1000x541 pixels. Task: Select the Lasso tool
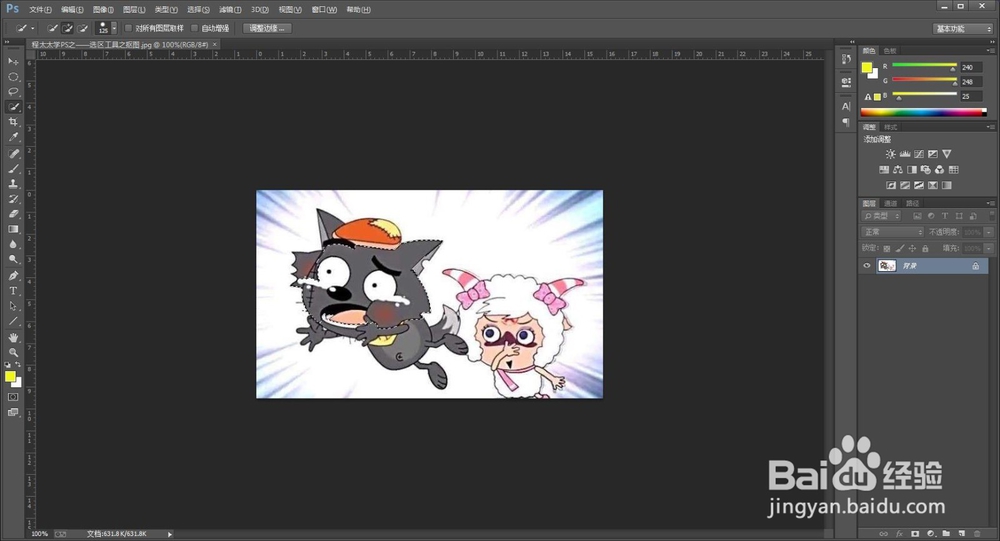pyautogui.click(x=13, y=92)
